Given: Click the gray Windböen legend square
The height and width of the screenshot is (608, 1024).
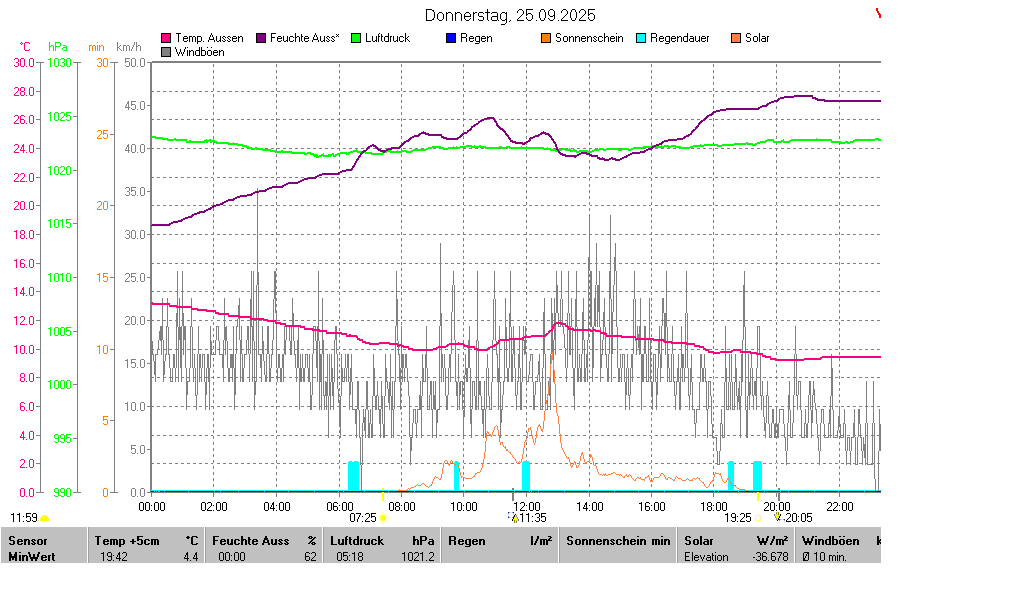Looking at the screenshot, I should [x=166, y=52].
